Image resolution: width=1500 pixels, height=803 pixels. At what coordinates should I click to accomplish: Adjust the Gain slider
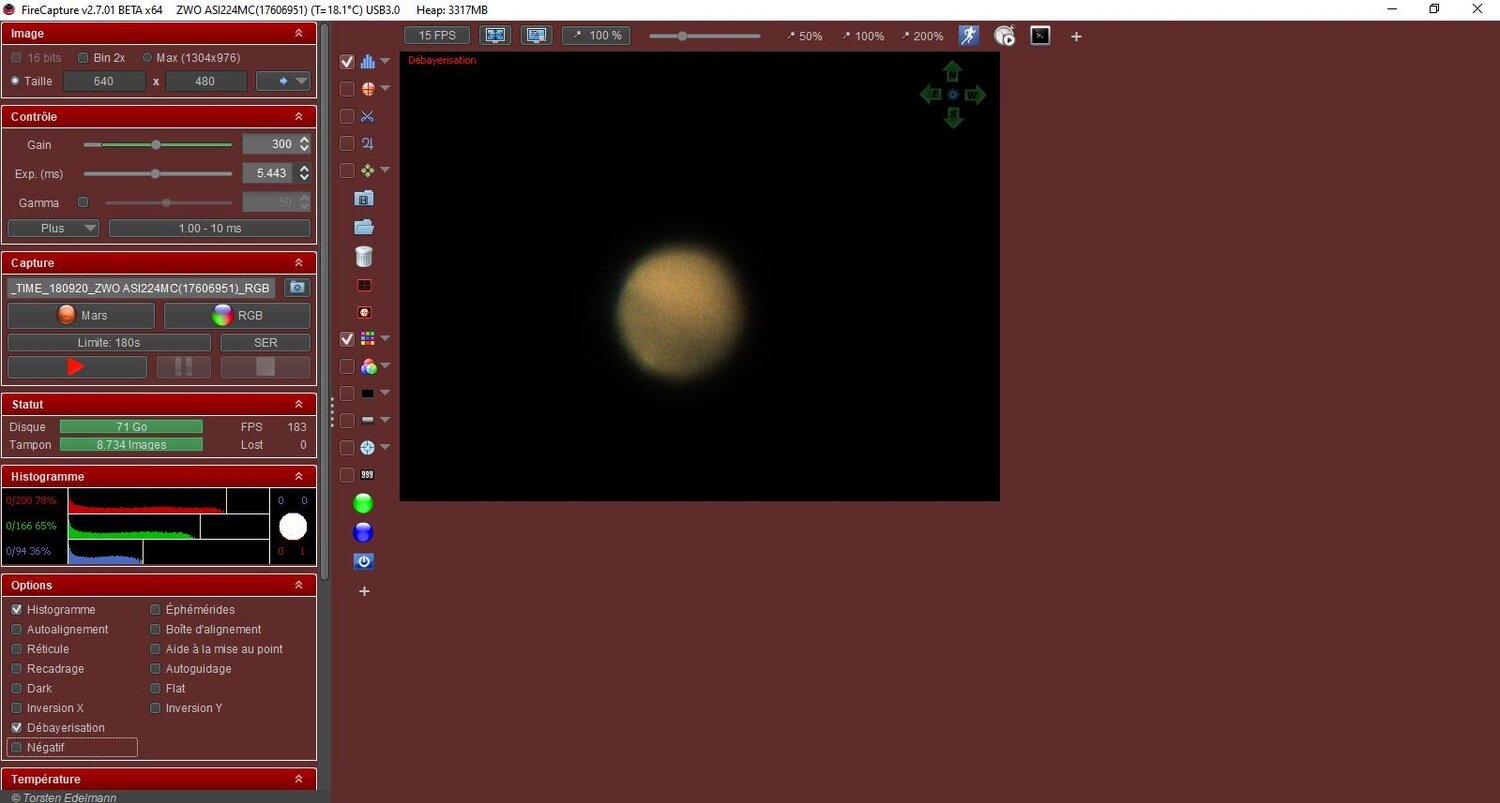pyautogui.click(x=156, y=144)
